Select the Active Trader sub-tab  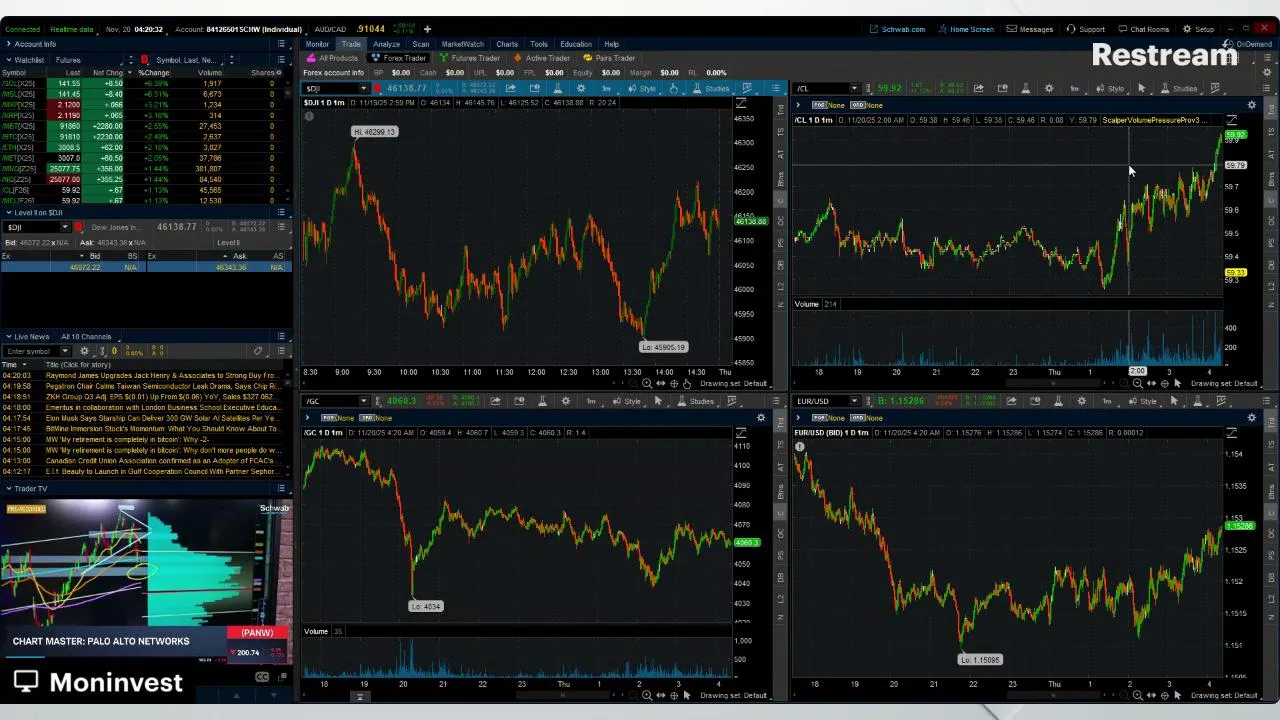point(542,58)
